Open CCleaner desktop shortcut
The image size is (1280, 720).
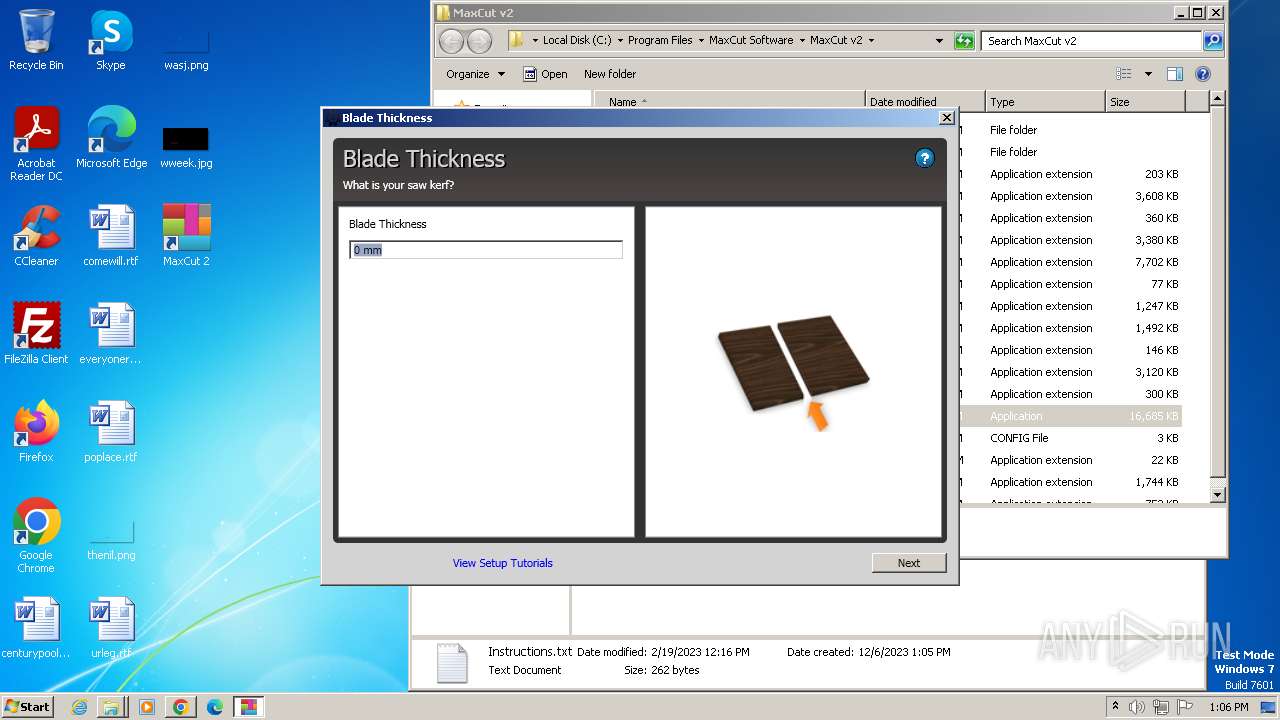pyautogui.click(x=36, y=236)
